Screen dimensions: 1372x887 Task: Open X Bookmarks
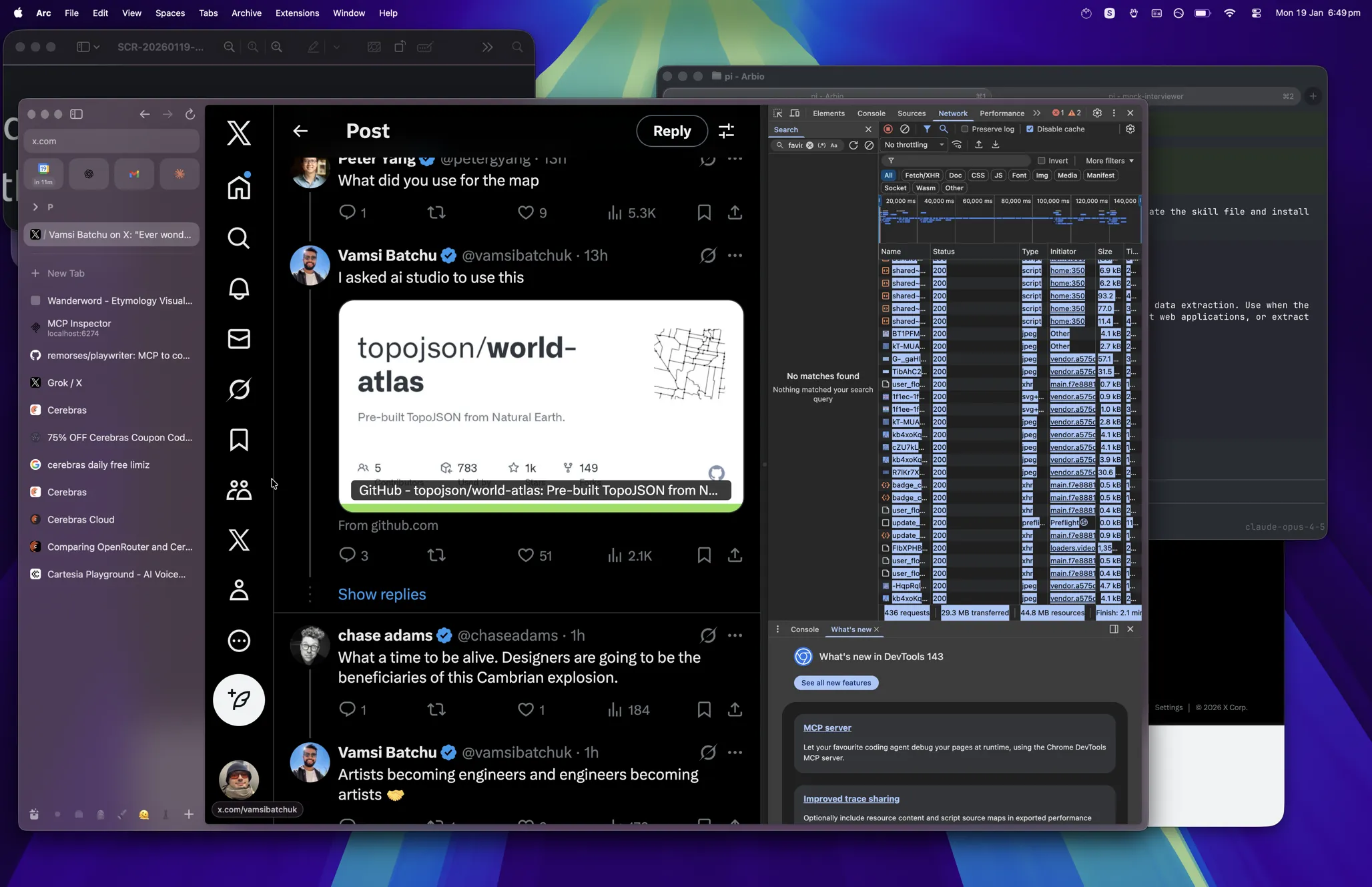pyautogui.click(x=238, y=440)
